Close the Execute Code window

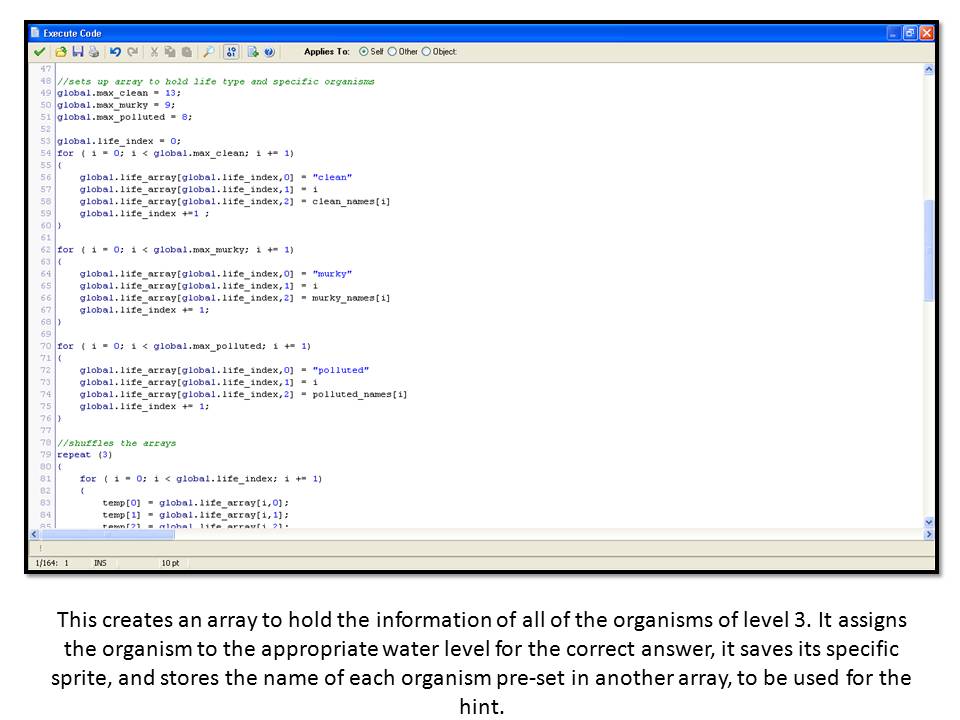(x=927, y=33)
